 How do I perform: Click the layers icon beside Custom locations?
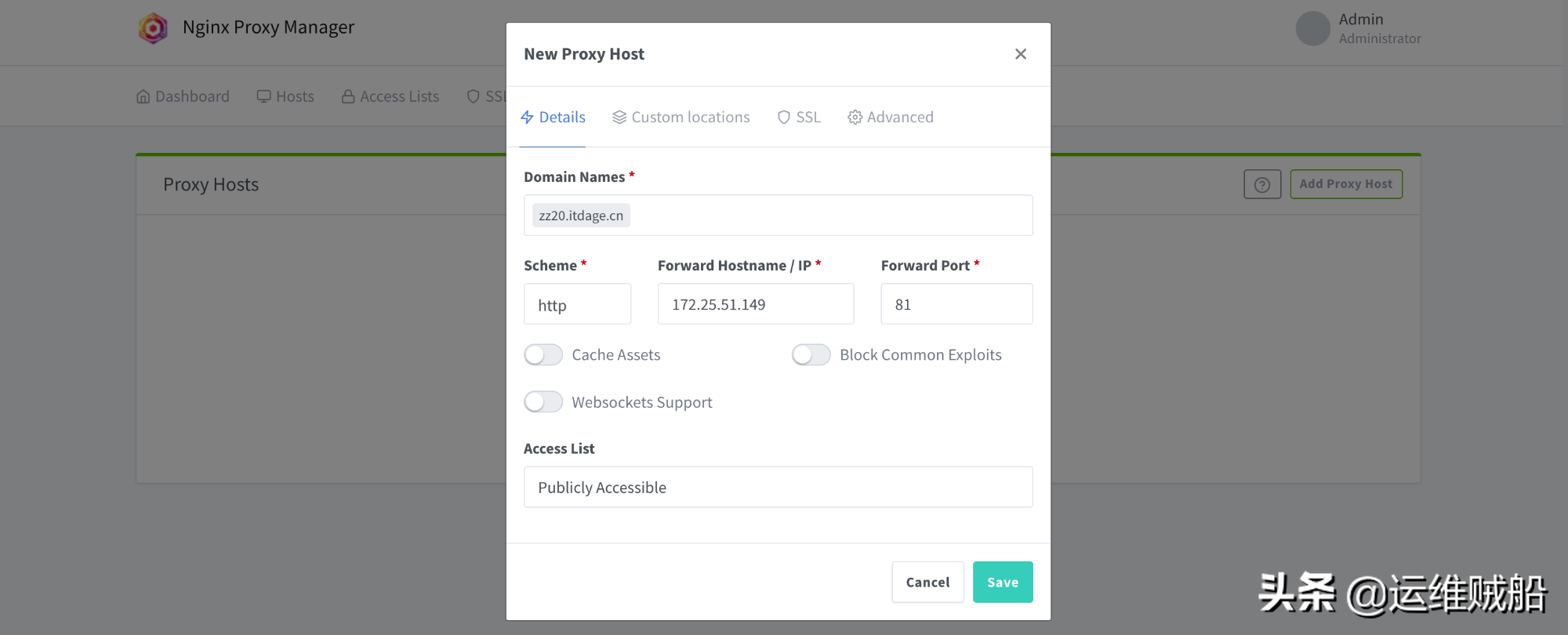[x=619, y=116]
